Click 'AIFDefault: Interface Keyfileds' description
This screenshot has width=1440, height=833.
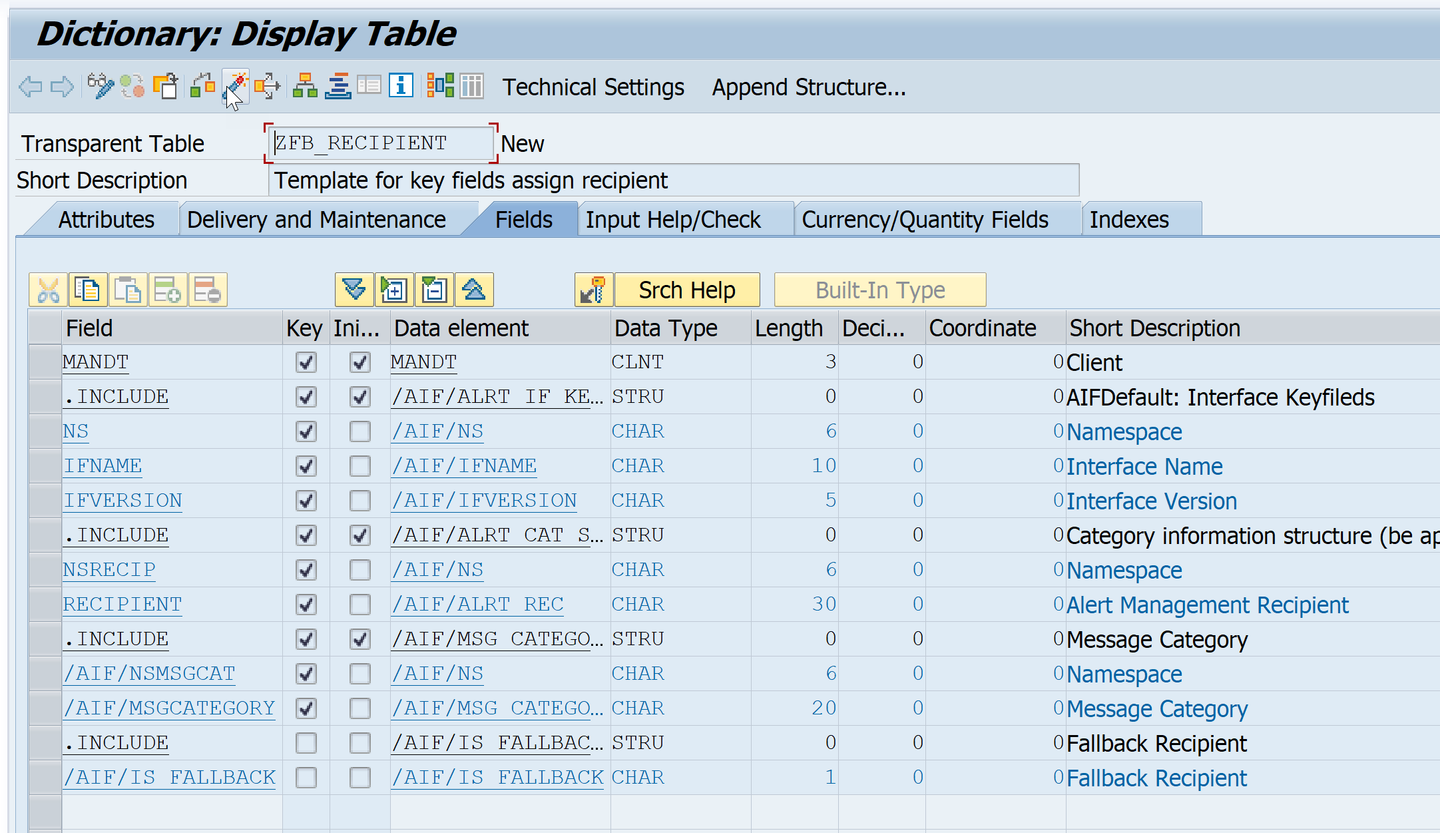point(1221,397)
